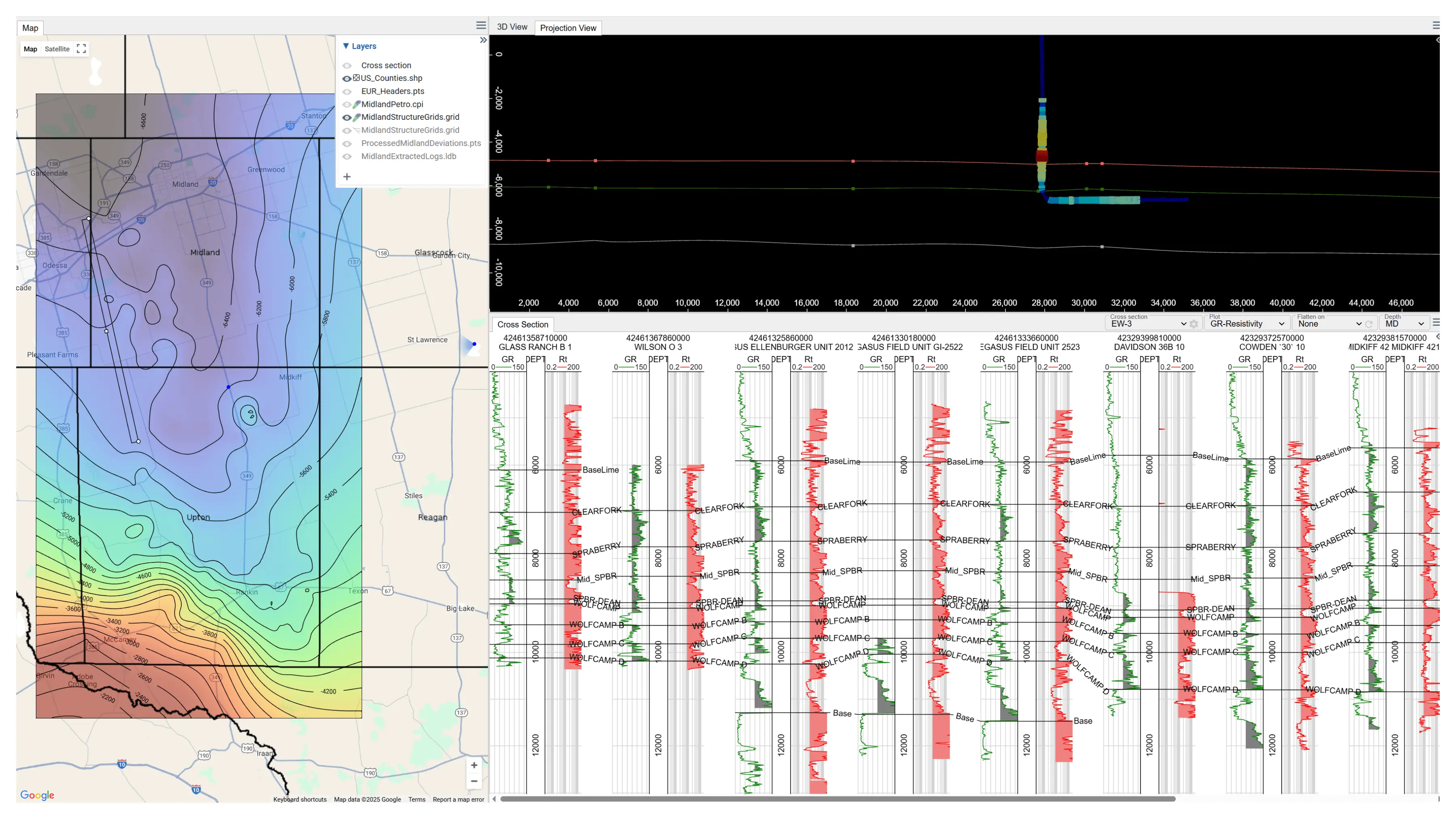Screen dimensions: 1456x819
Task: Add a new layer with plus icon
Action: coord(347,176)
